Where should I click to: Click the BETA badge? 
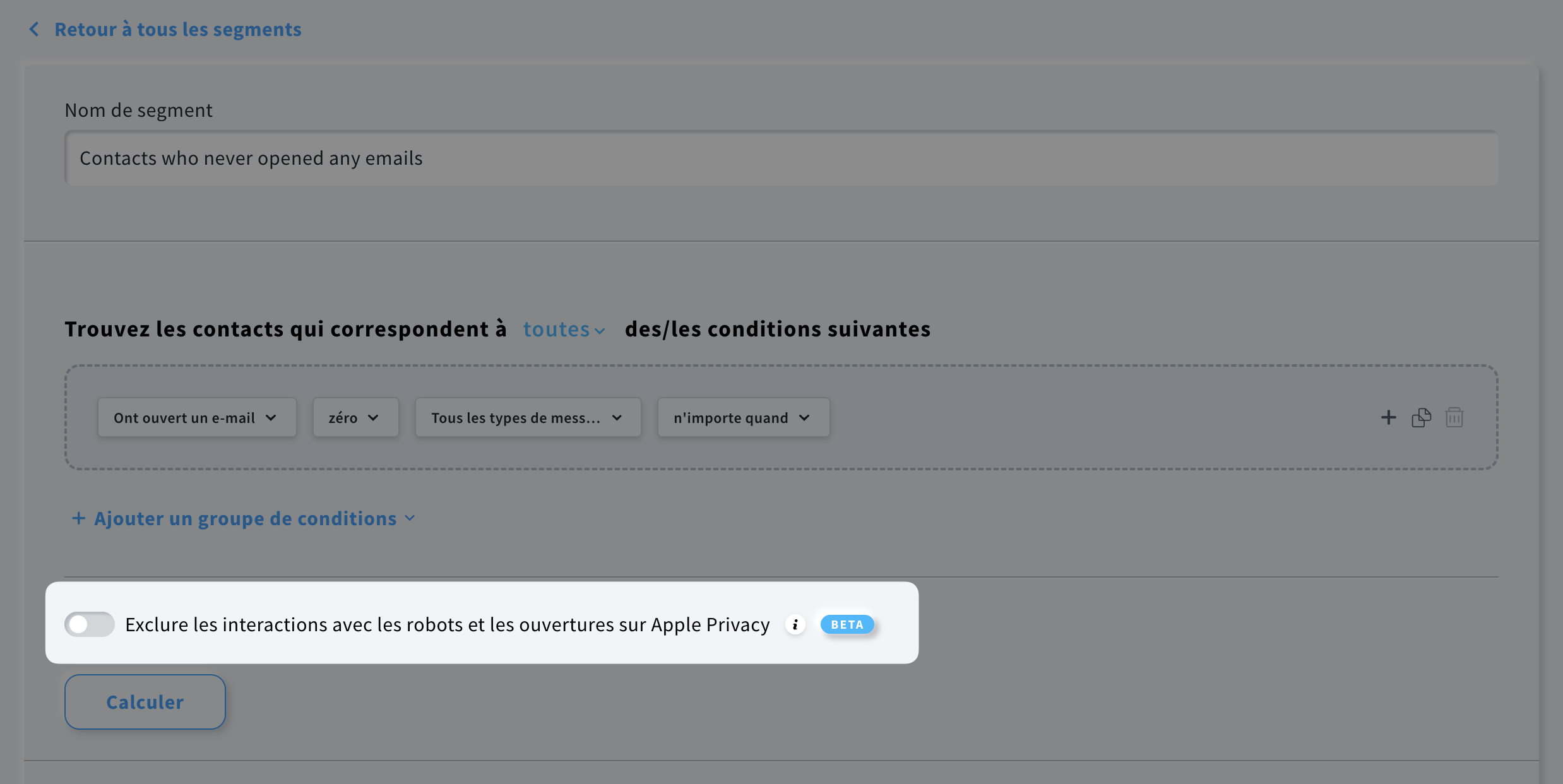[847, 624]
